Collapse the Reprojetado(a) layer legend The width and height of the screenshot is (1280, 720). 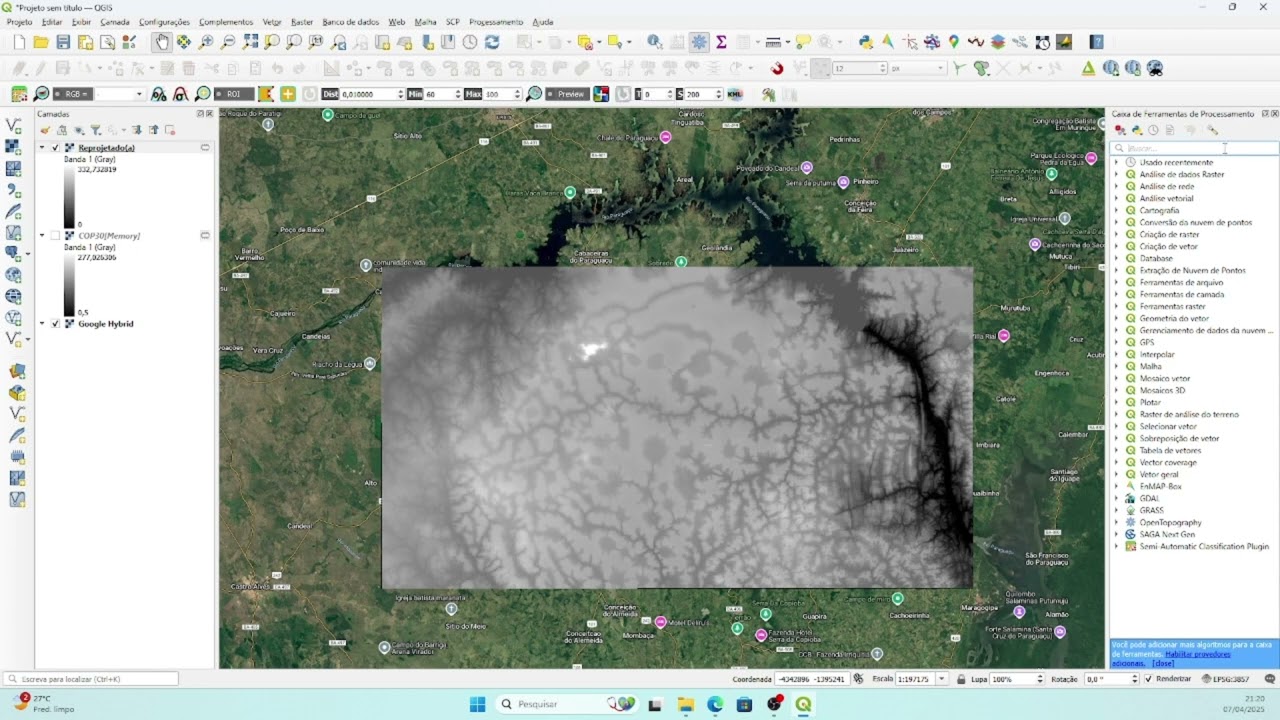42,148
